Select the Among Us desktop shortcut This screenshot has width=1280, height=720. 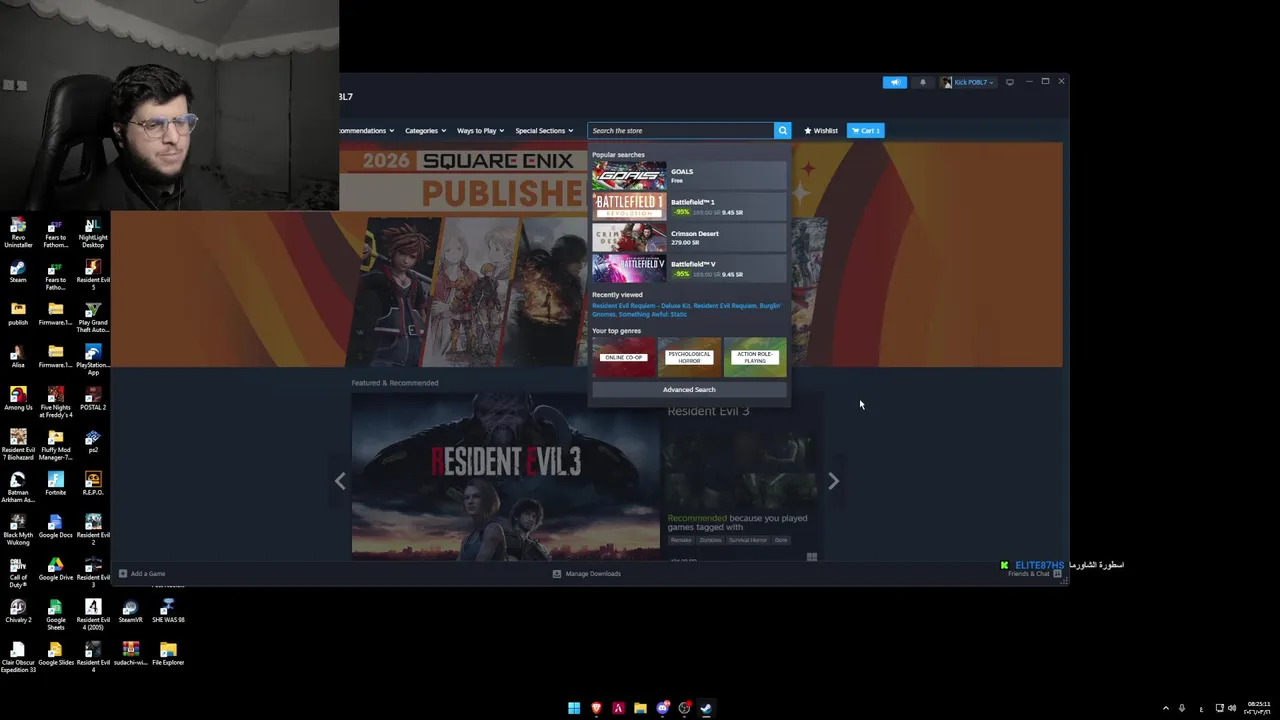click(x=18, y=399)
